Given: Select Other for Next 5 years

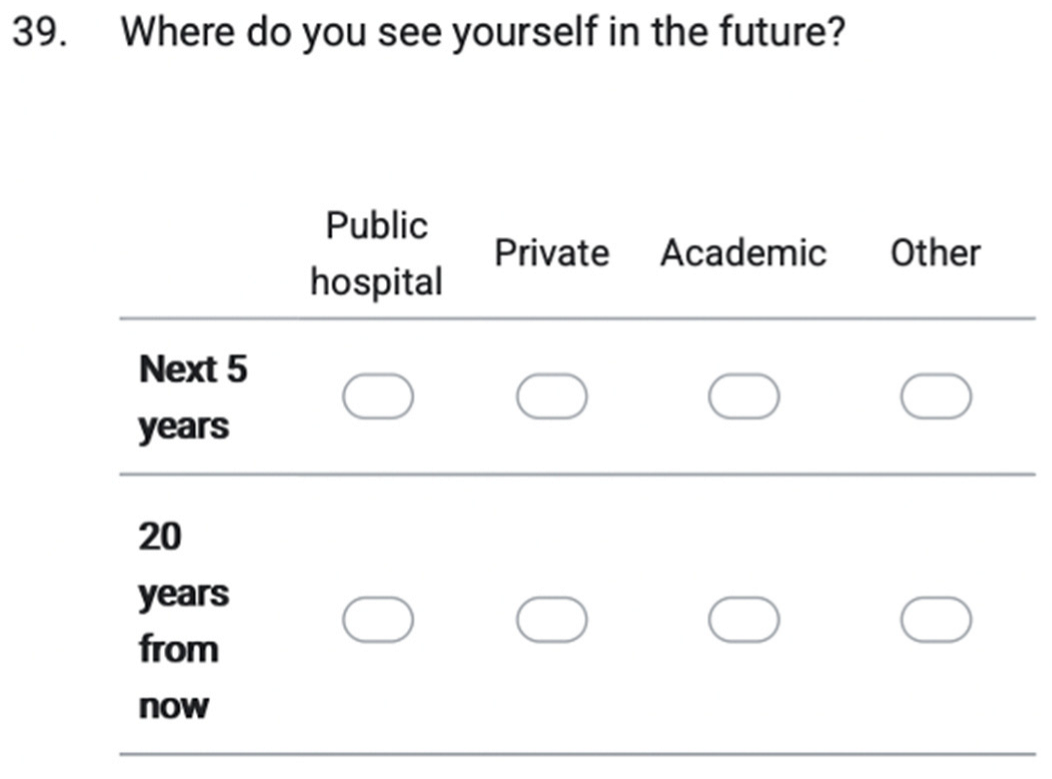Looking at the screenshot, I should pos(934,395).
